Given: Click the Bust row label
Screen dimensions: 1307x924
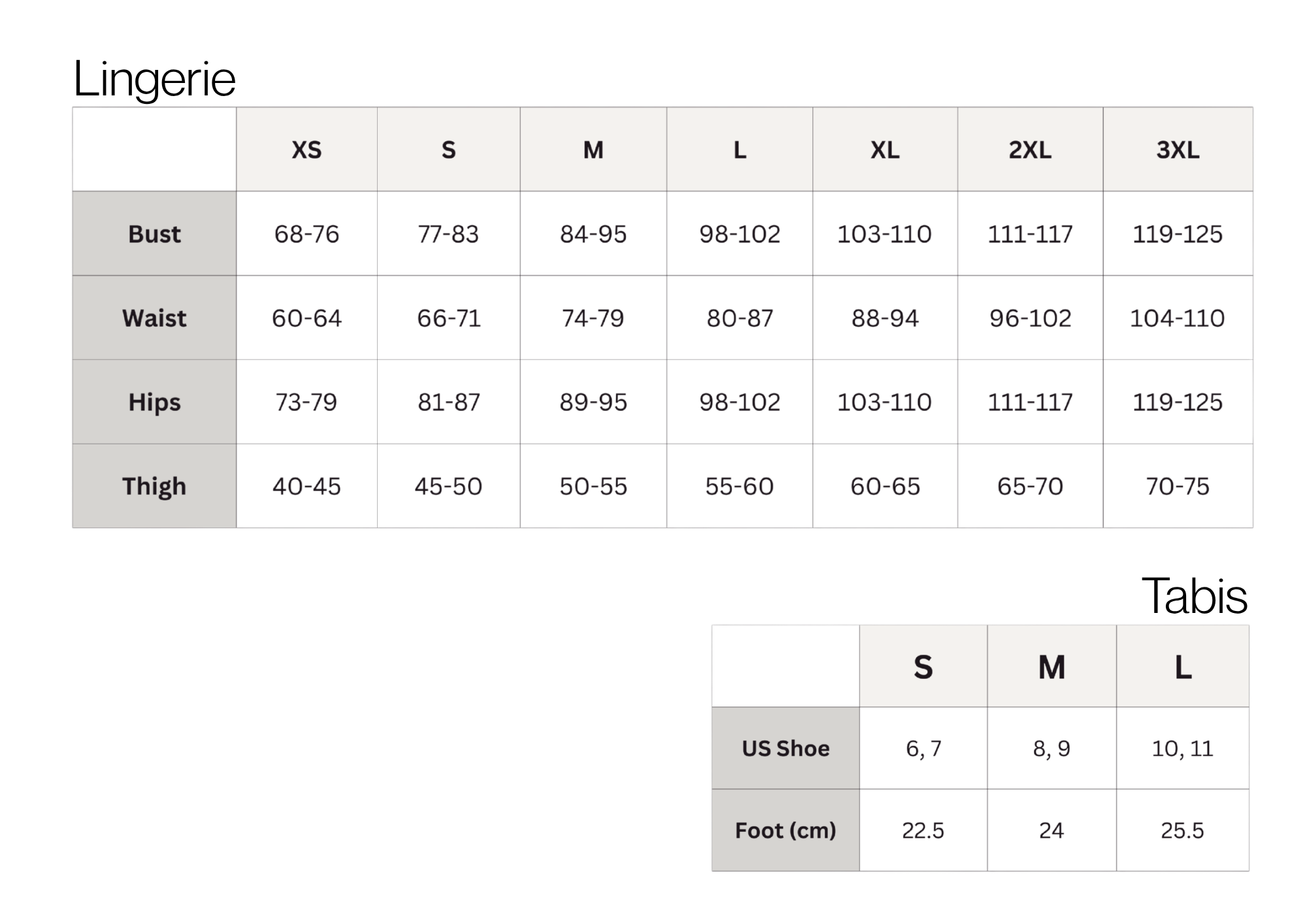Looking at the screenshot, I should click(154, 233).
